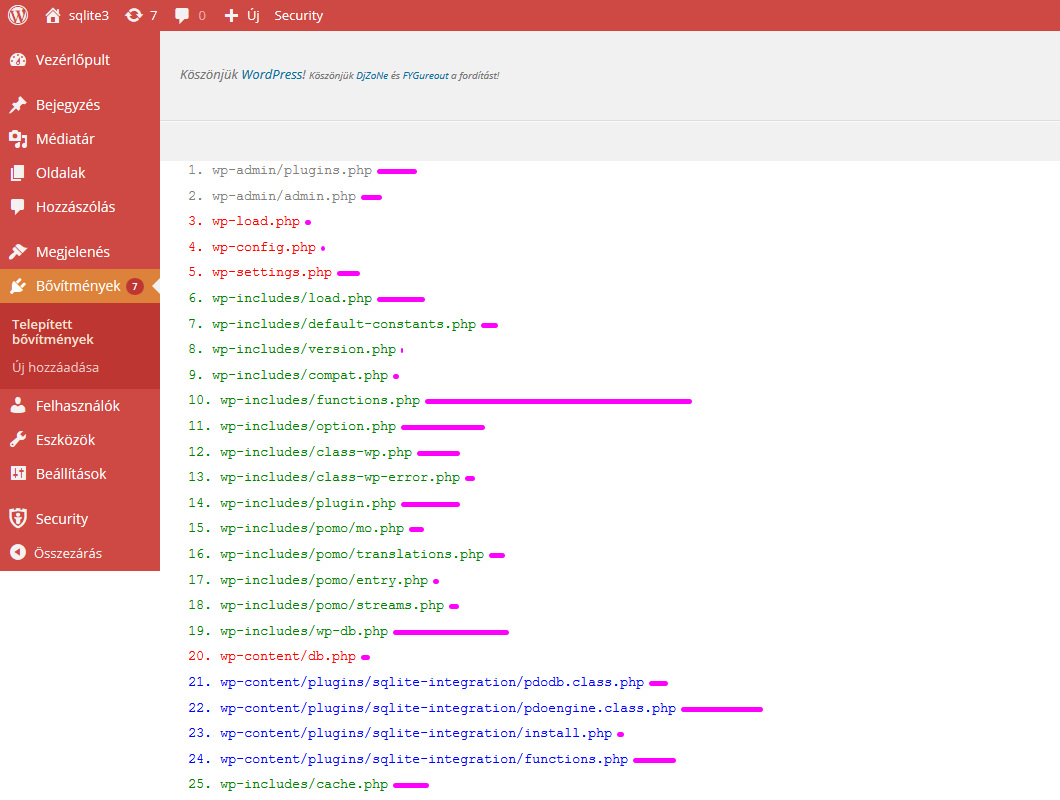The image size is (1060, 800).
Task: Click the plus icon for Új
Action: 231,16
